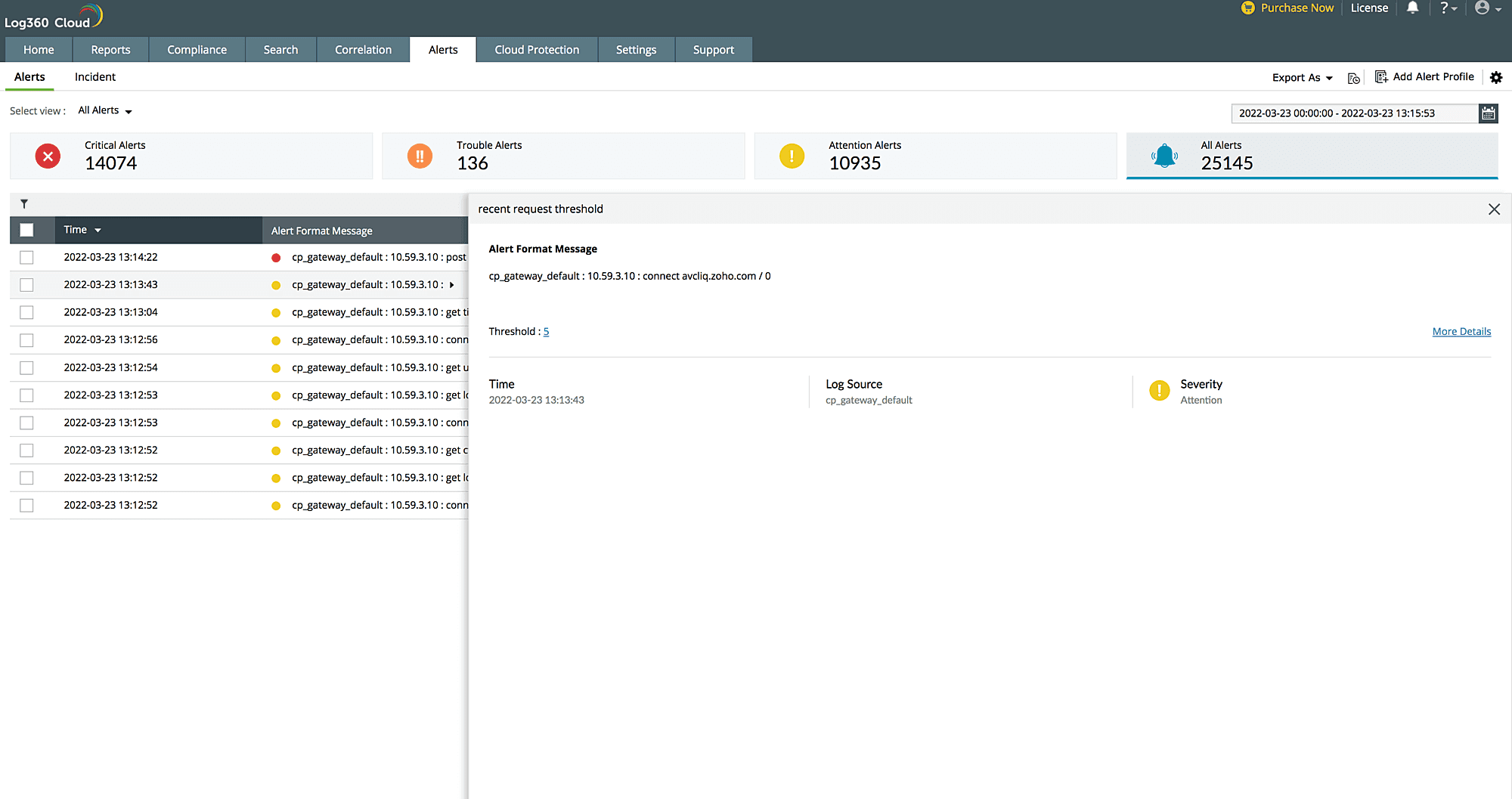
Task: Open the Export As dropdown
Action: click(x=1302, y=77)
